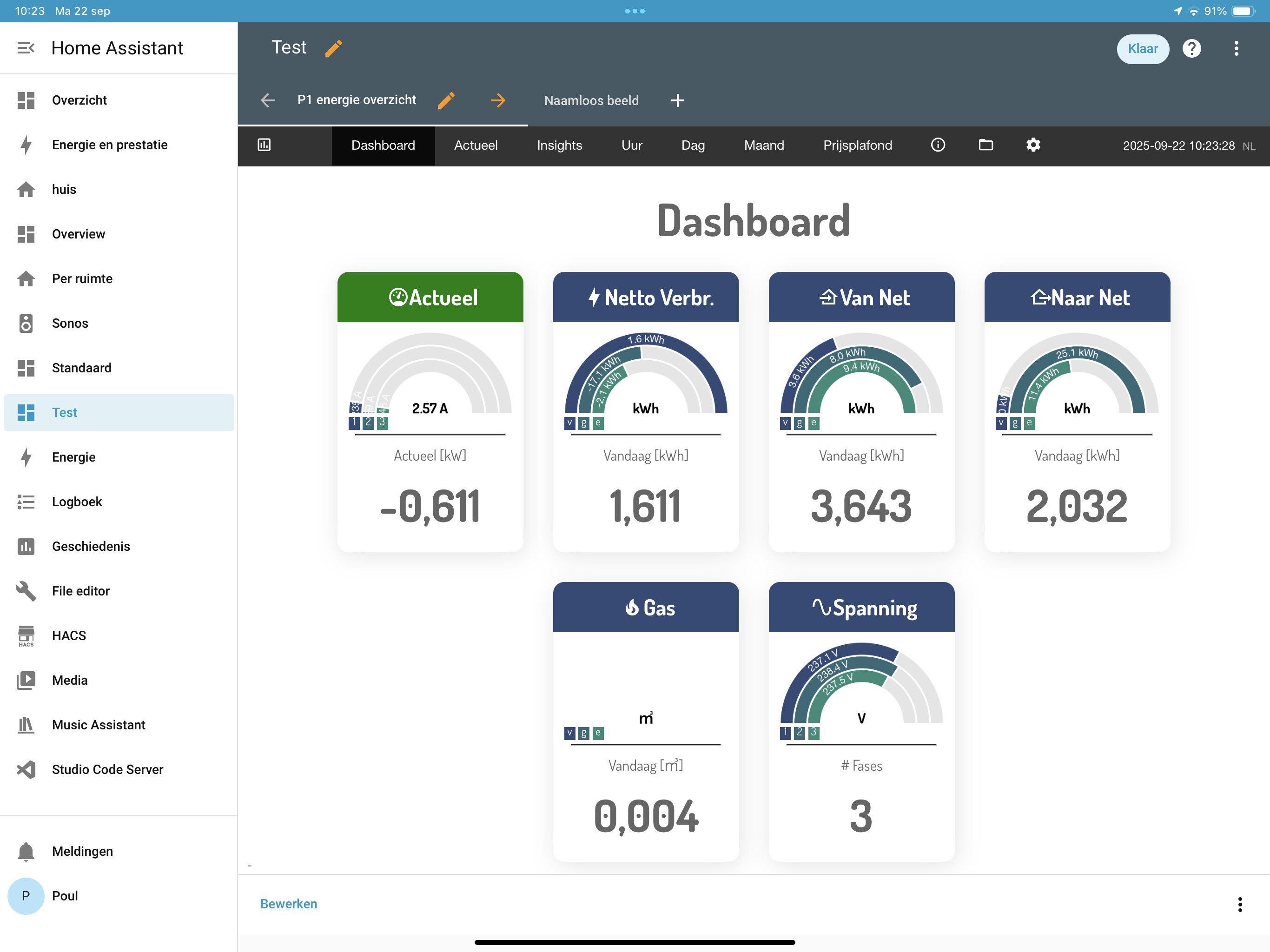The width and height of the screenshot is (1270, 952).
Task: Switch to the Maand tab
Action: click(764, 145)
